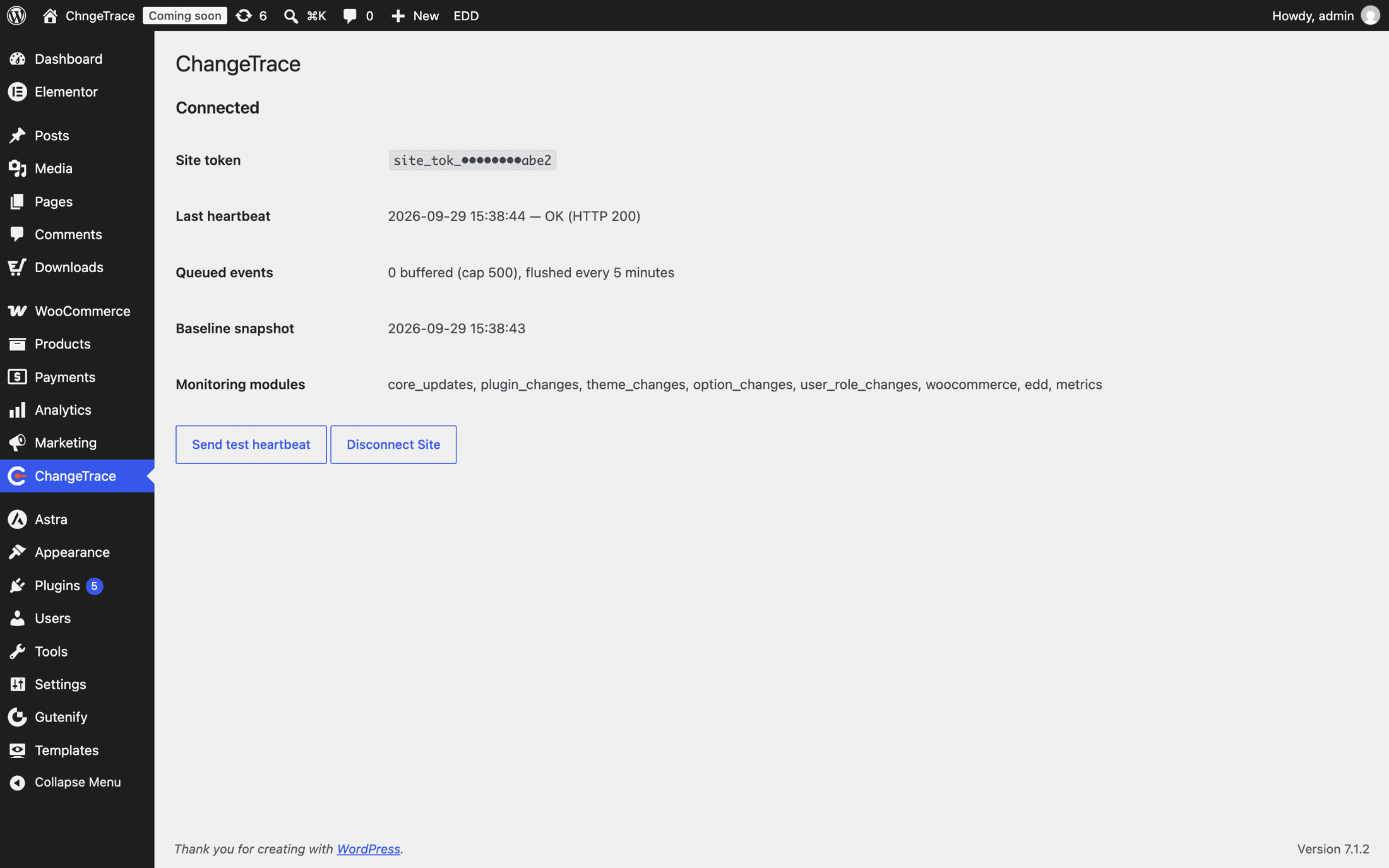Click the plus New content icon
This screenshot has height=868, width=1389.
[x=398, y=16]
